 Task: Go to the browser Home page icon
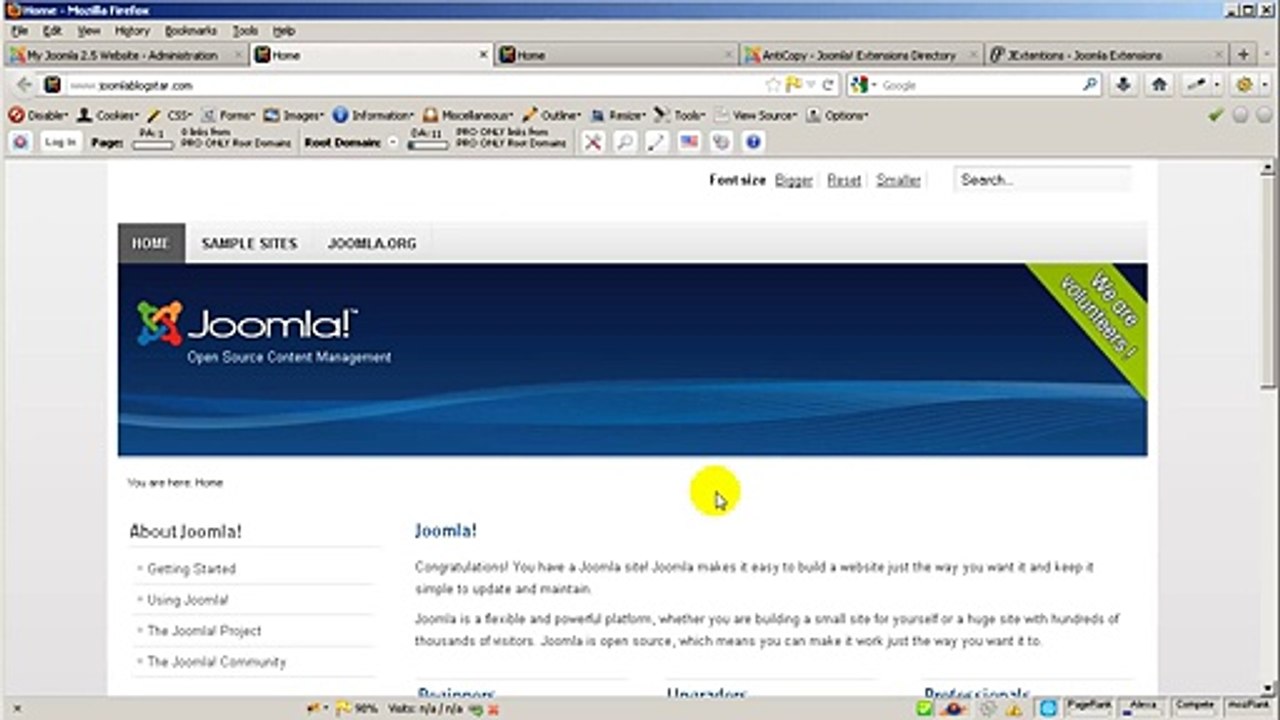click(x=1159, y=85)
